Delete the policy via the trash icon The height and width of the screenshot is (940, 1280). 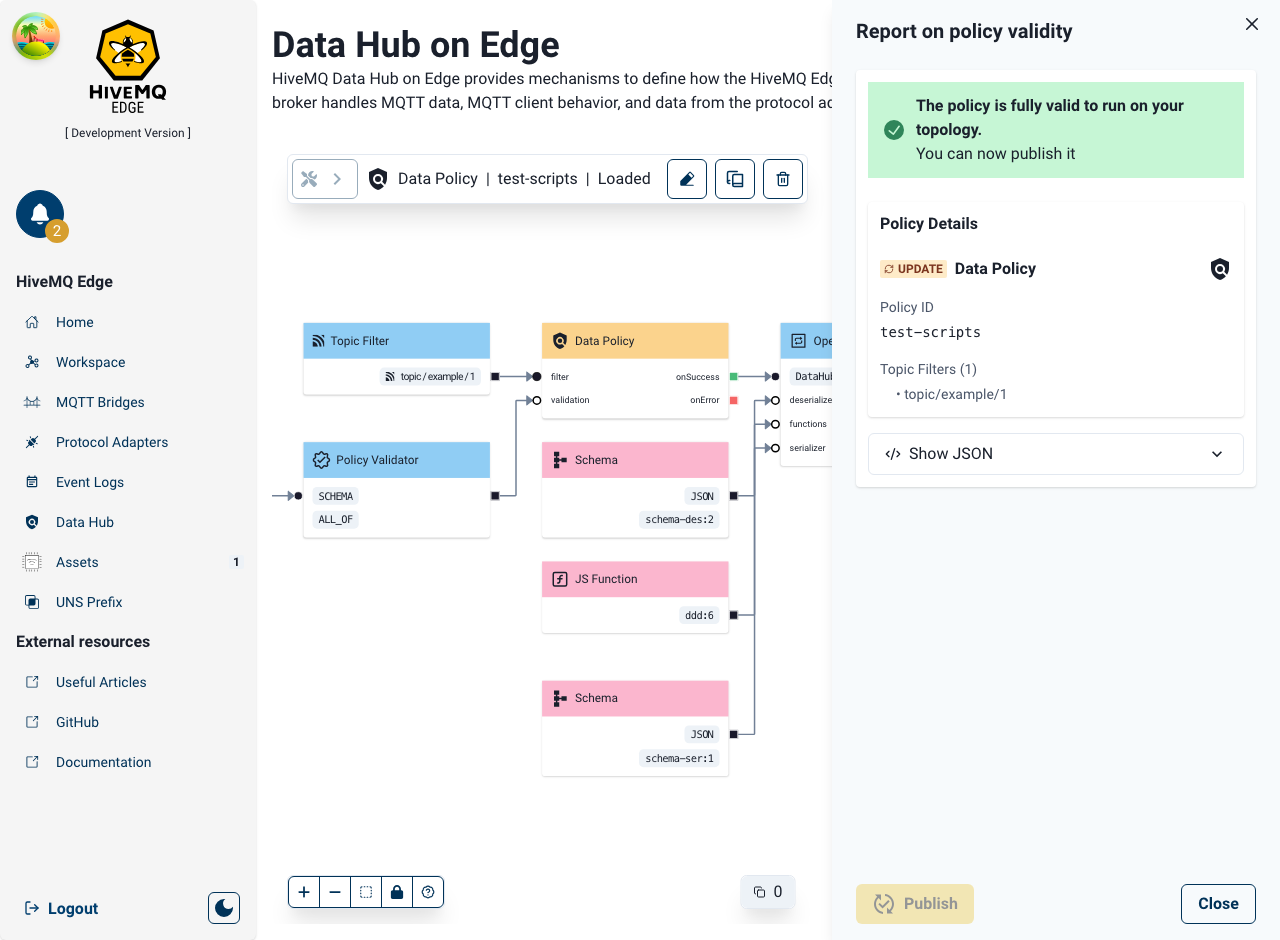tap(783, 179)
